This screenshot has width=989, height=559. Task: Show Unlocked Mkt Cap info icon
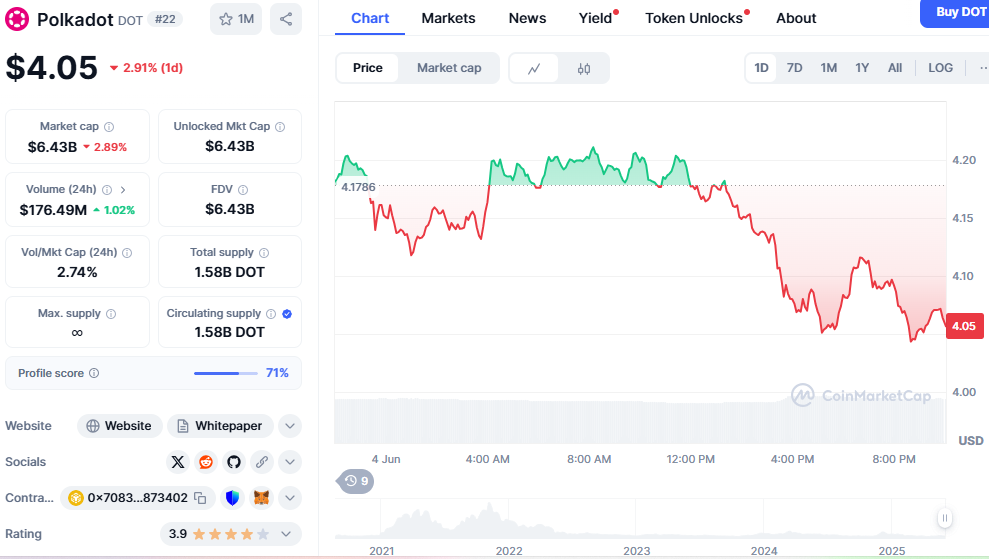280,127
